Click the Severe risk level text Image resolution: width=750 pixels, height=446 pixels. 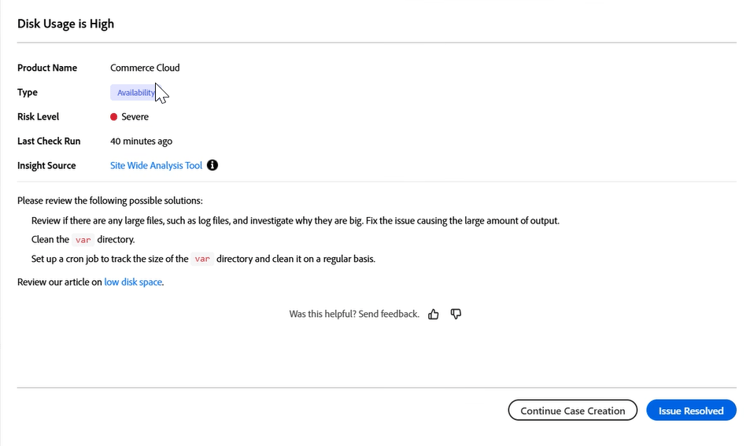coord(135,117)
